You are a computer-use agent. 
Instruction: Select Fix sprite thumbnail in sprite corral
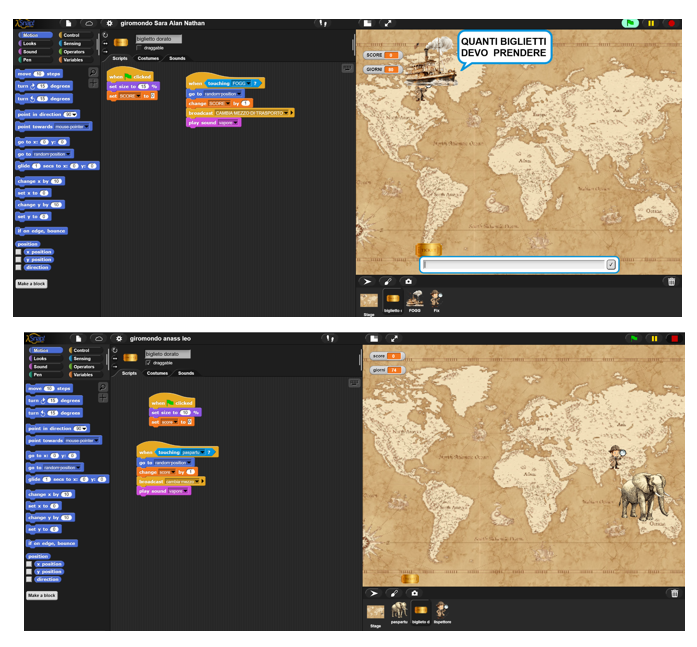[436, 301]
